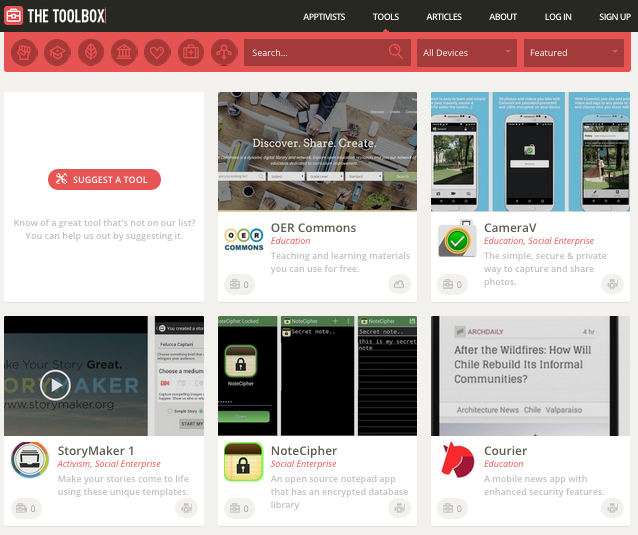Open the About menu item
This screenshot has height=535, width=638.
pyautogui.click(x=503, y=17)
